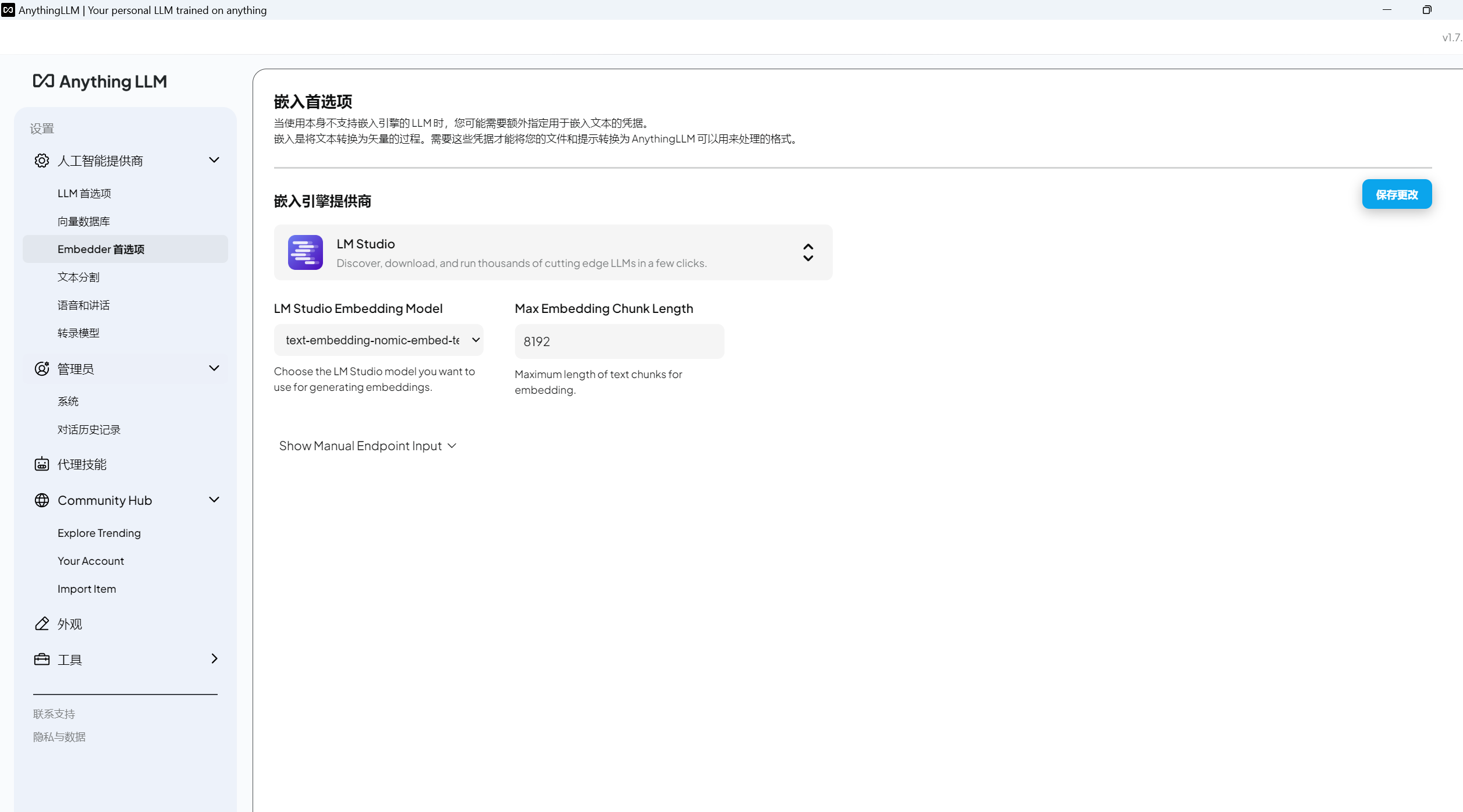Click the 代理技能 robot icon
Screen dimensions: 1463x812
point(42,464)
